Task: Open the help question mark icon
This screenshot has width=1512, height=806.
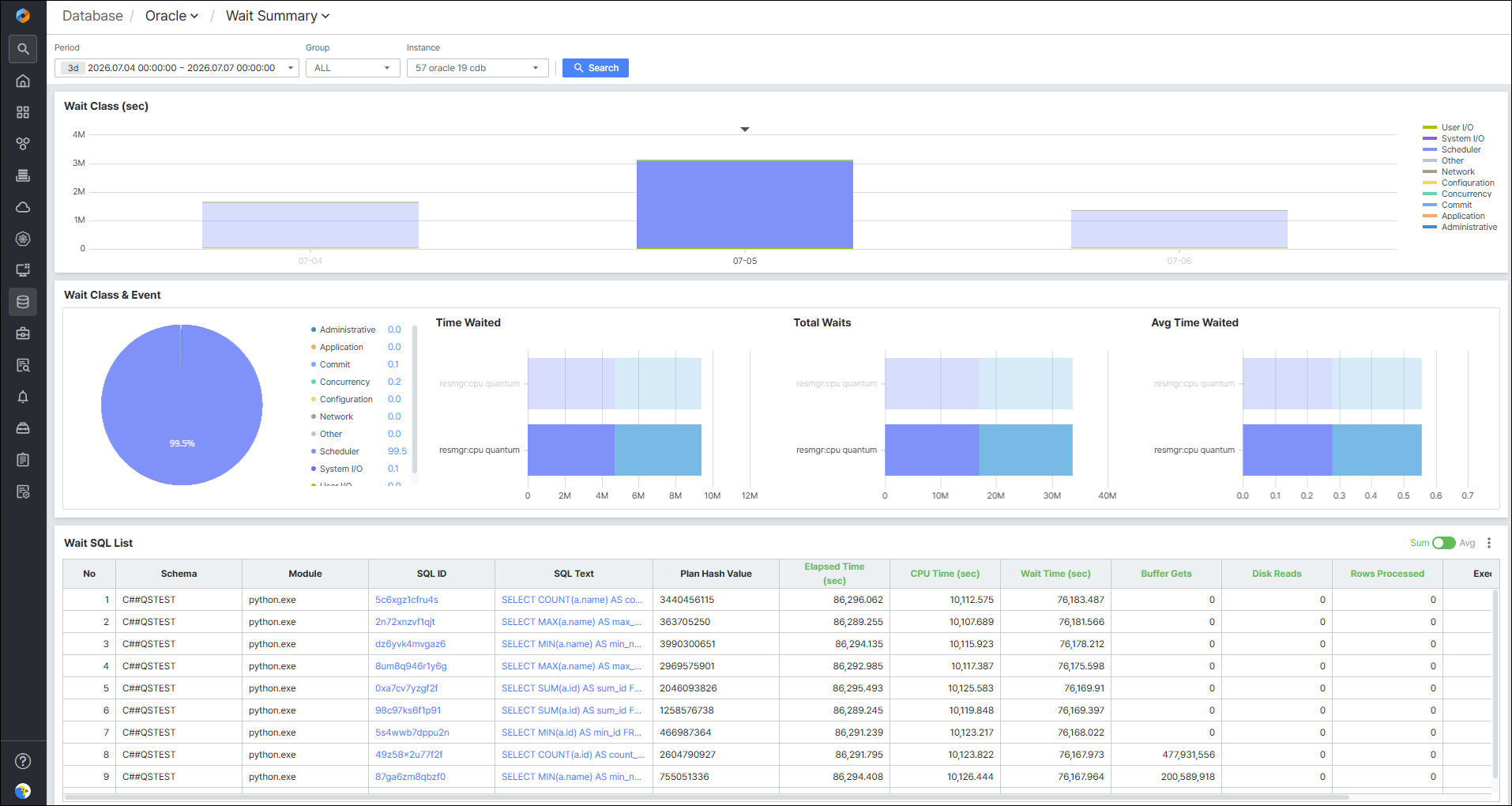Action: (x=23, y=761)
